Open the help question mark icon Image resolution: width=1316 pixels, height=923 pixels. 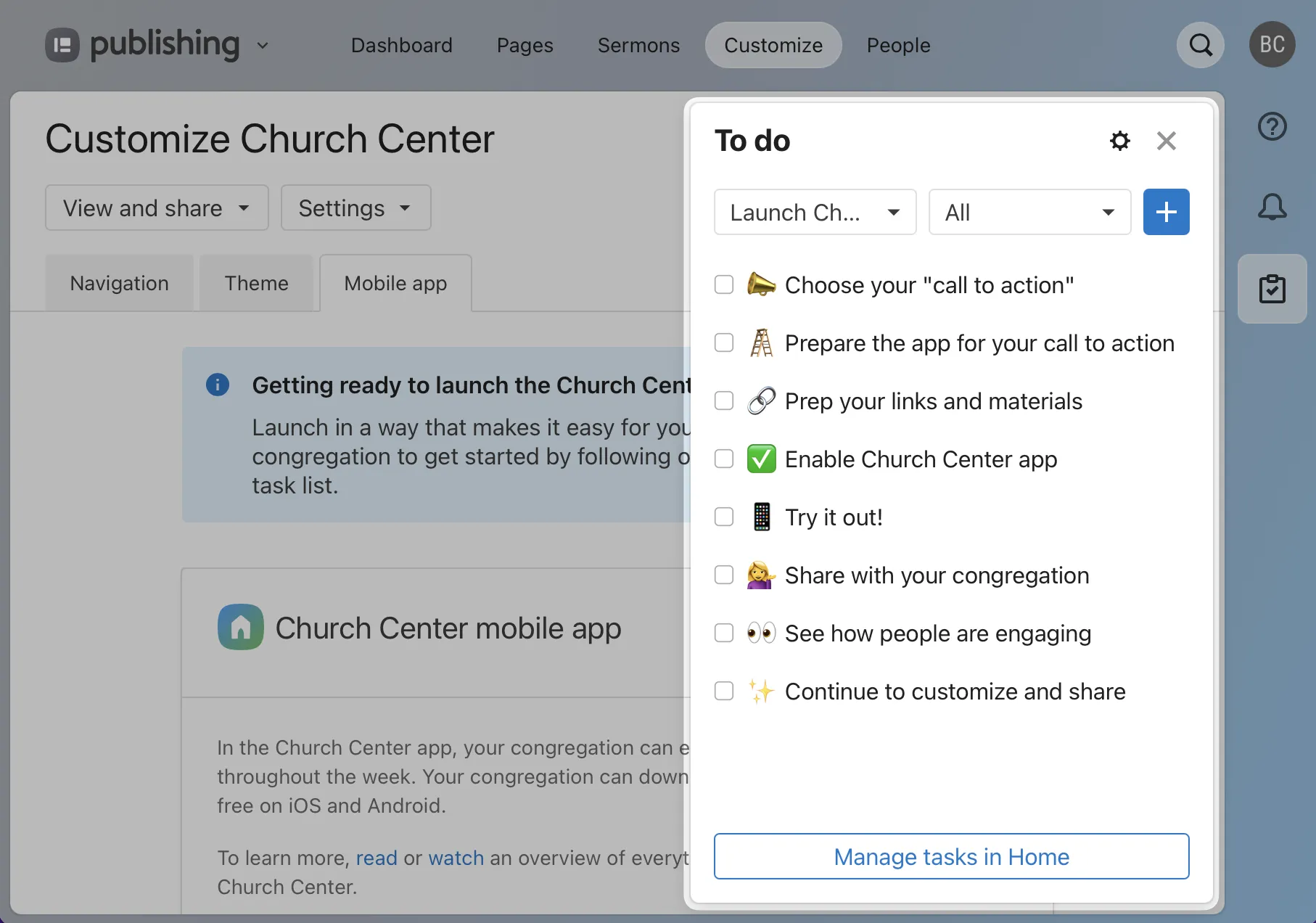[1272, 126]
